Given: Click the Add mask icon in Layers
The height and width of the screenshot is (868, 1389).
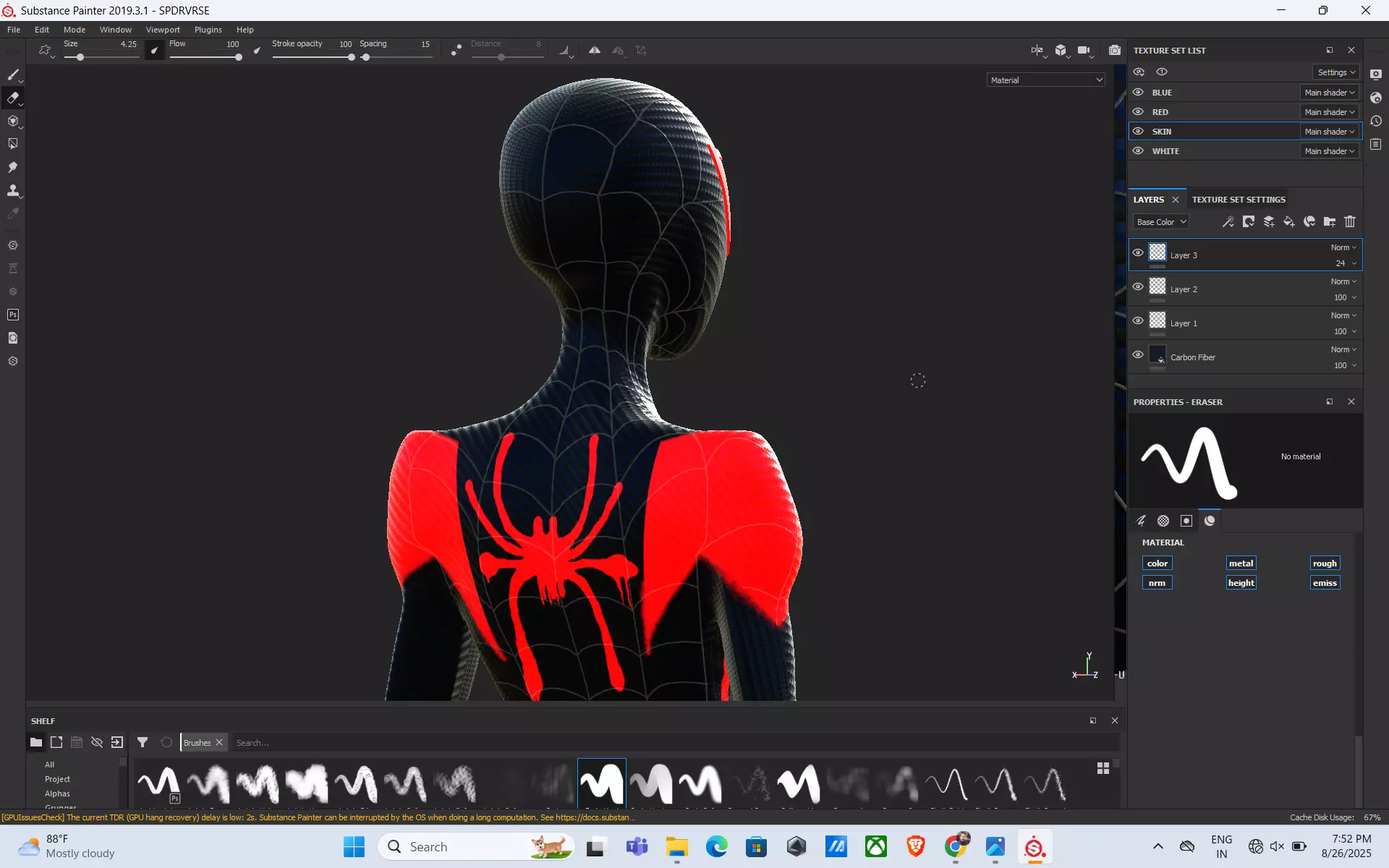Looking at the screenshot, I should click(1249, 222).
